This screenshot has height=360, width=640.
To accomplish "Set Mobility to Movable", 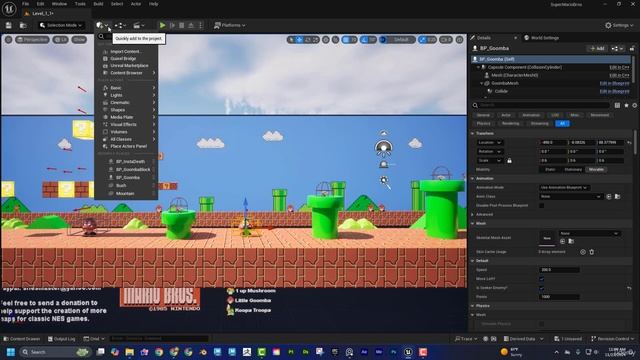I will (596, 169).
